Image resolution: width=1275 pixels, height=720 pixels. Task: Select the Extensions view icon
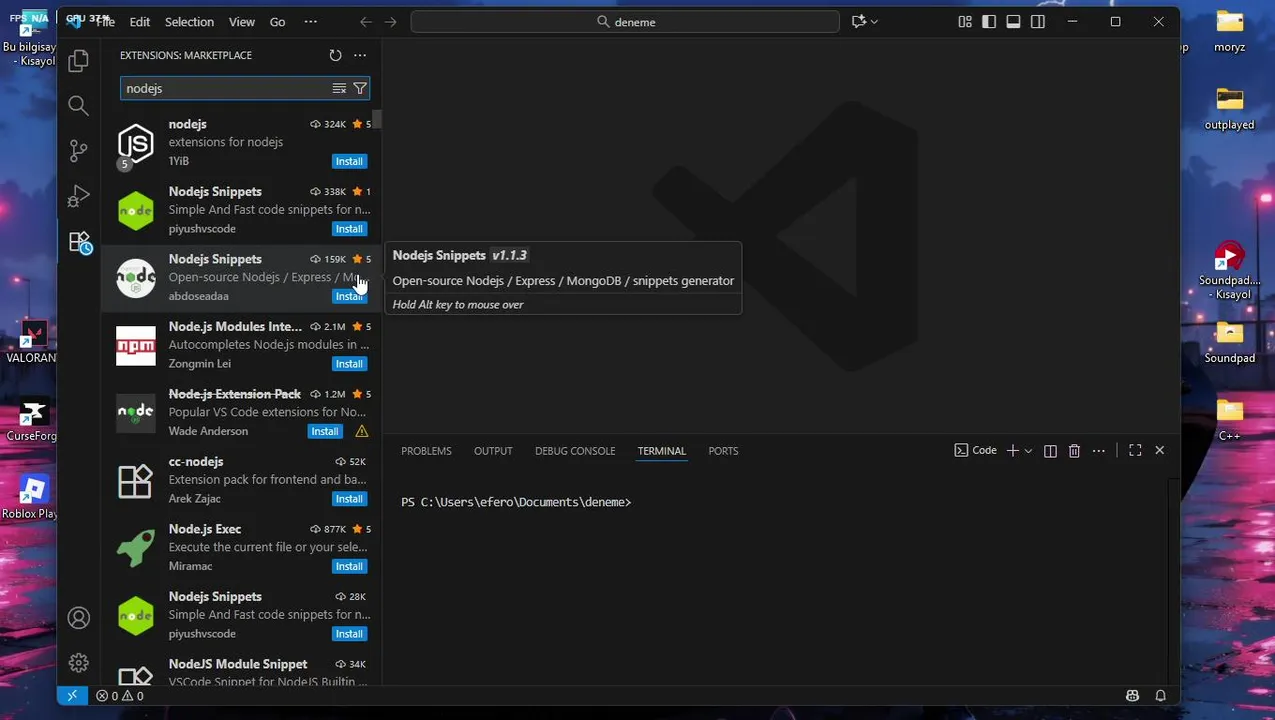(78, 241)
